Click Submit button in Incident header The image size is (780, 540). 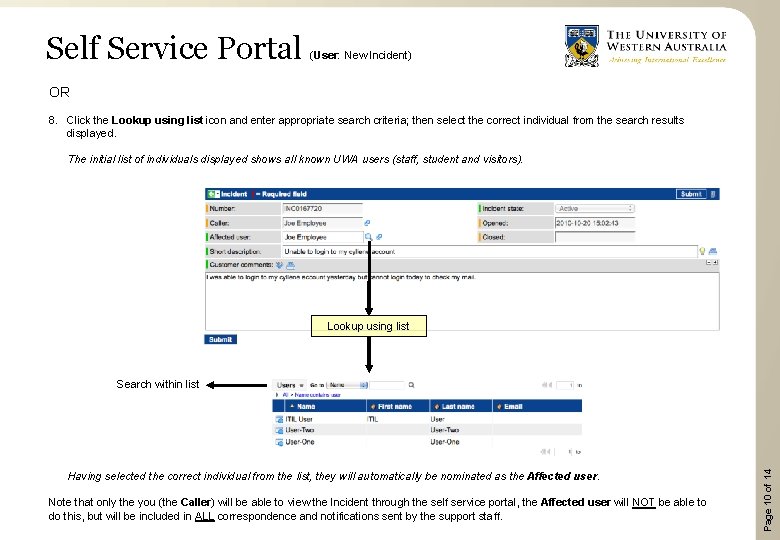[x=691, y=194]
